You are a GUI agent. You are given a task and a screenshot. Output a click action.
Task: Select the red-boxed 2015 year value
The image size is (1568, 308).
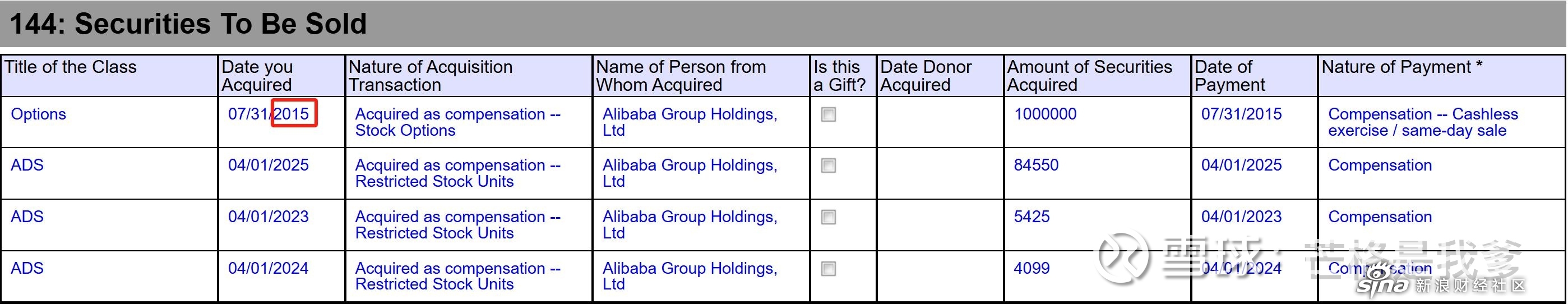[294, 113]
